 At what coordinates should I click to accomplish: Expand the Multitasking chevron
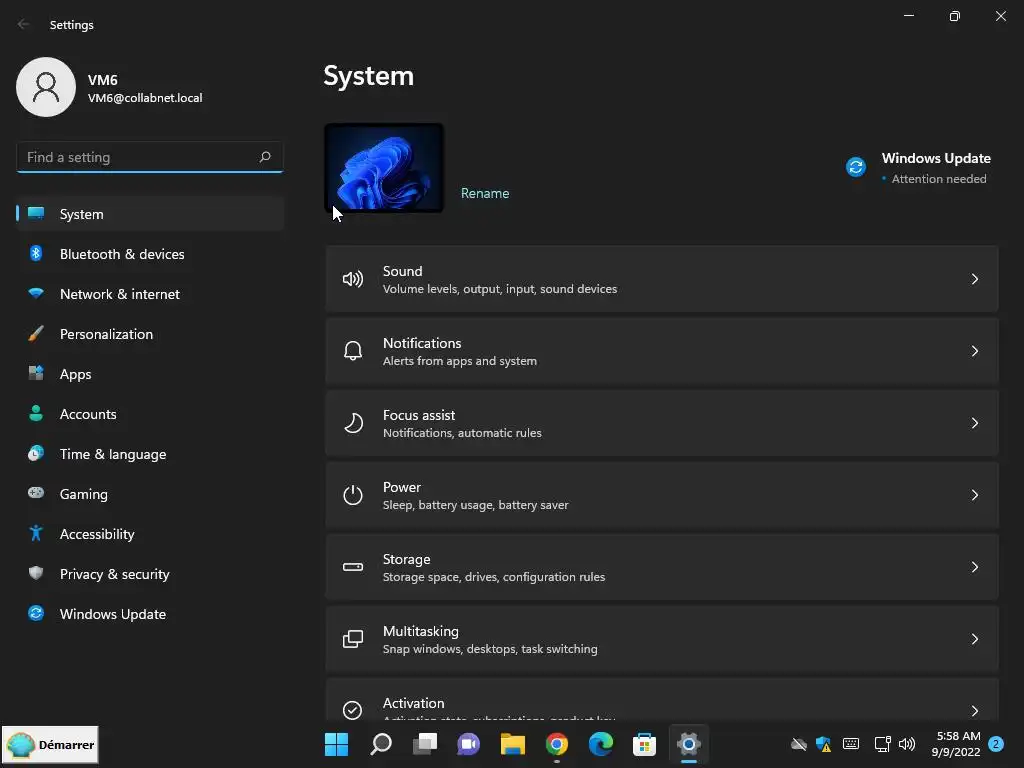pyautogui.click(x=974, y=639)
